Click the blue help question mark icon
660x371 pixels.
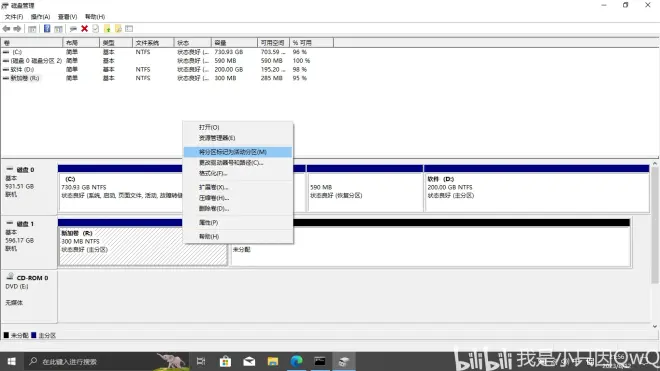(x=47, y=29)
